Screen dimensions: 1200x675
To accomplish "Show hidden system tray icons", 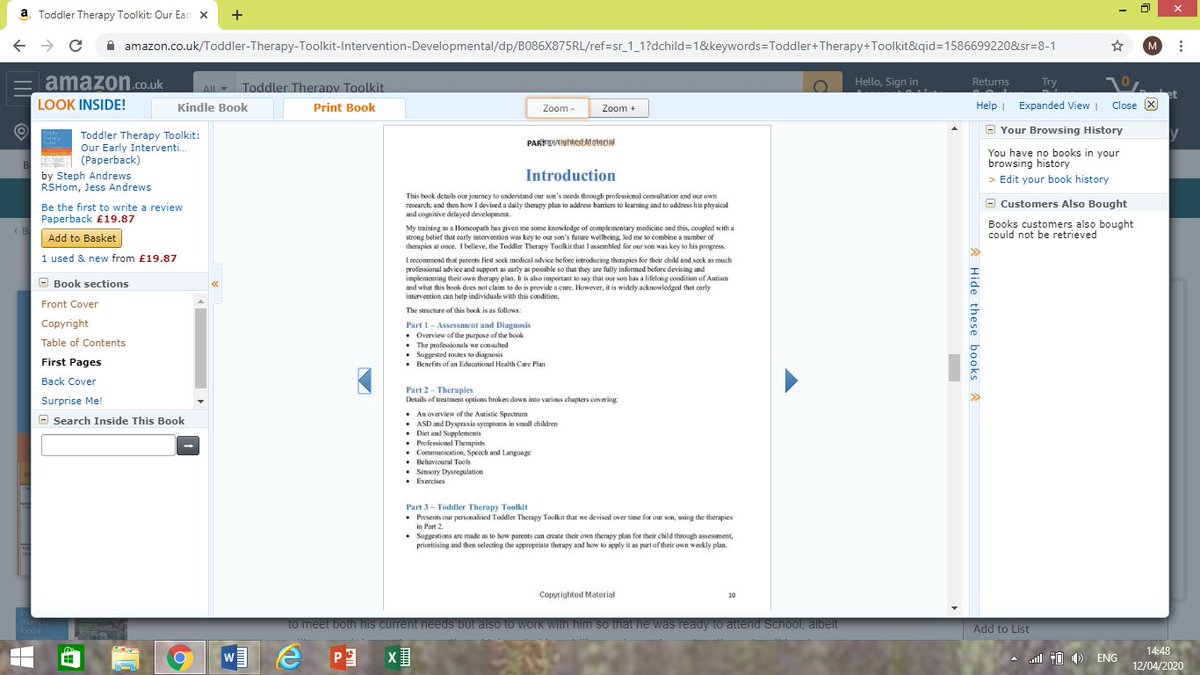I will tap(1015, 658).
